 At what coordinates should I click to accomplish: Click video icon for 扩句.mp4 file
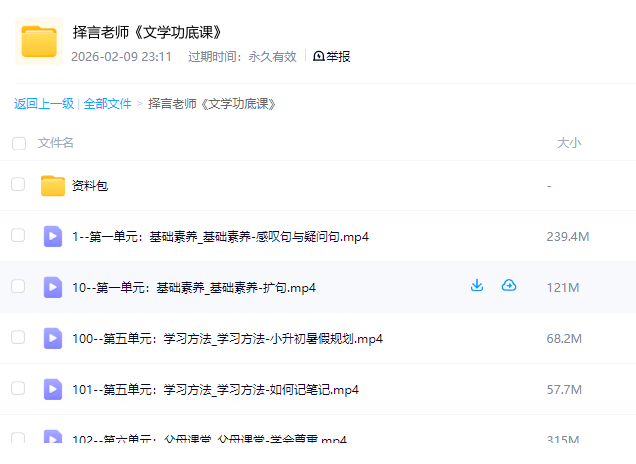pos(53,287)
